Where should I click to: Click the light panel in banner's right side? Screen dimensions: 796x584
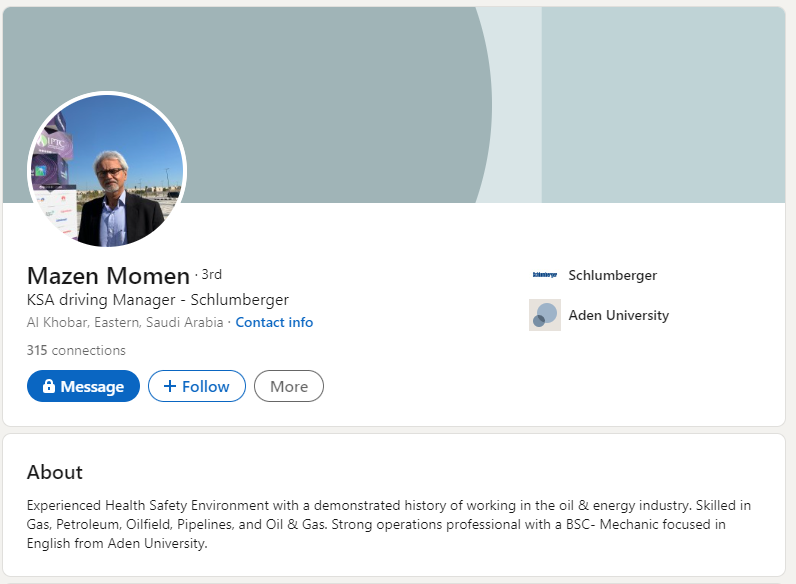tap(664, 104)
